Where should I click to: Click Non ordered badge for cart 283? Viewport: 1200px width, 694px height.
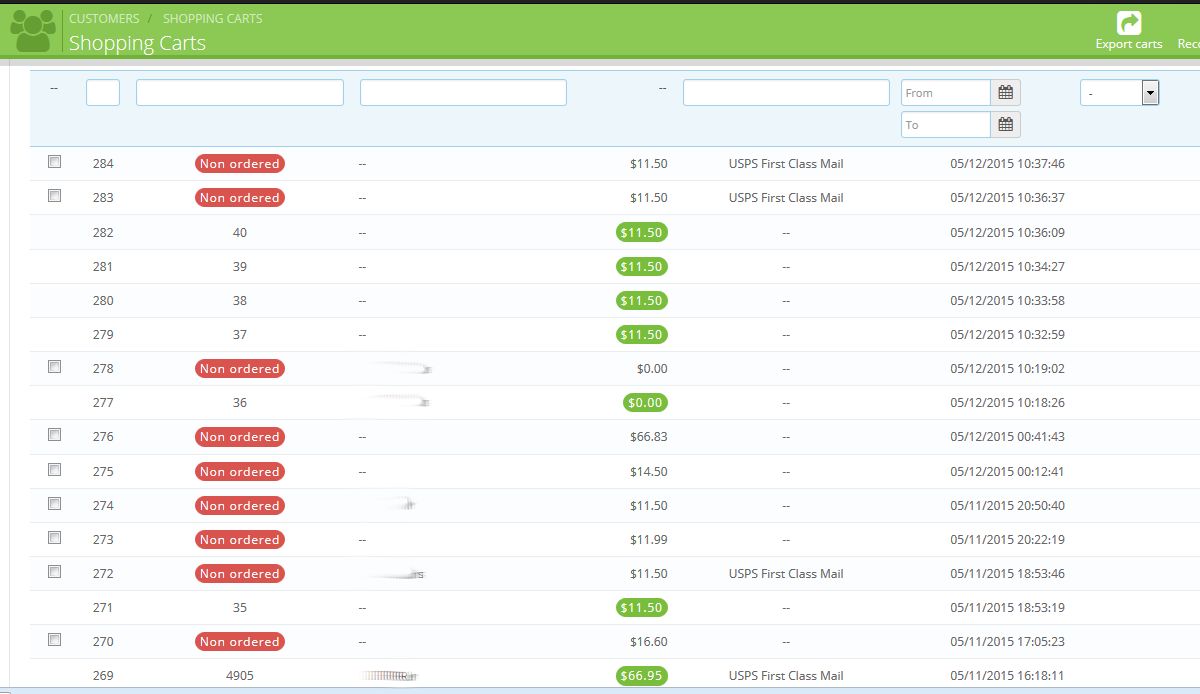[240, 198]
